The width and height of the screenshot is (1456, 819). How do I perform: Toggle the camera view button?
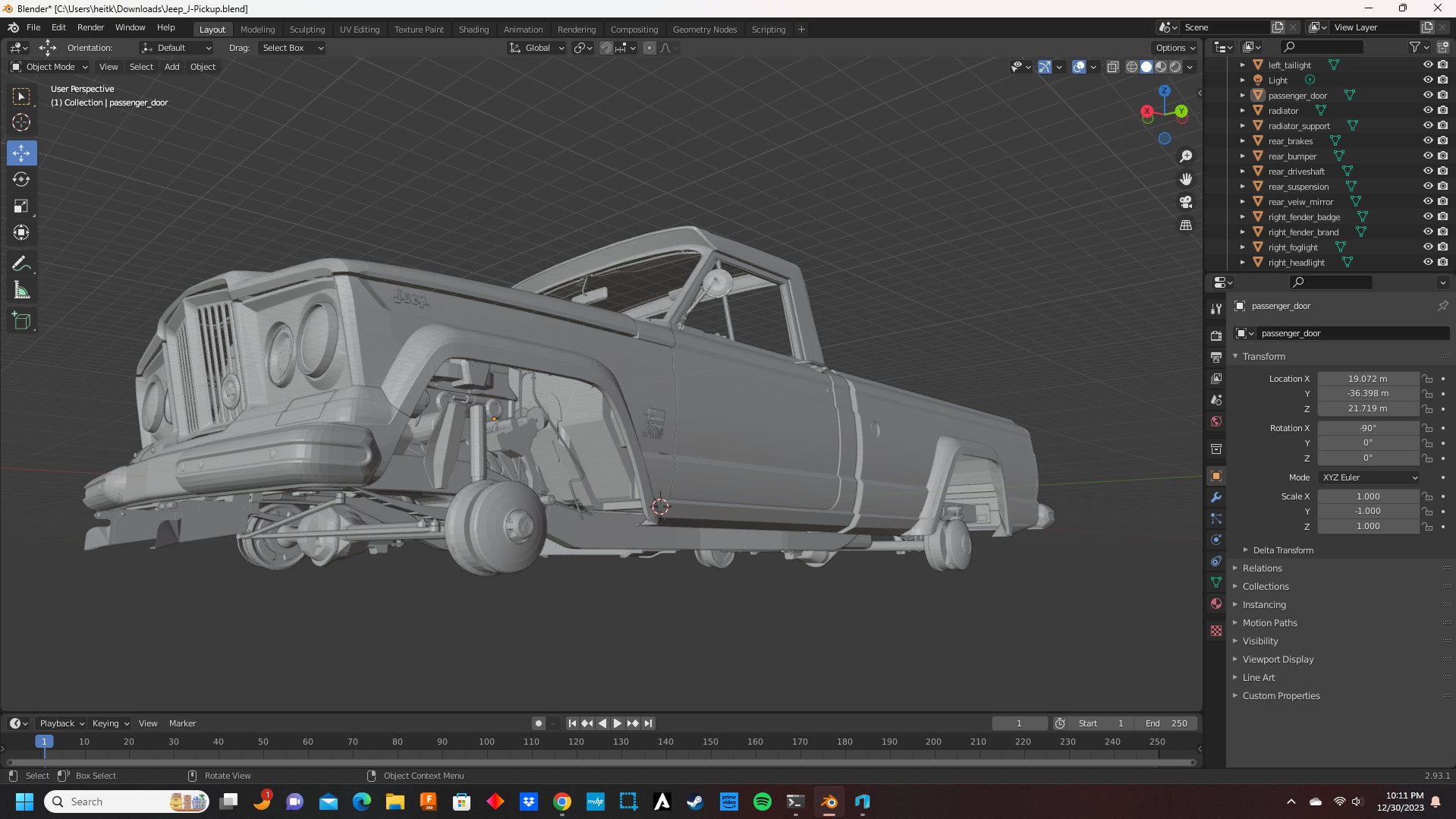click(1185, 203)
